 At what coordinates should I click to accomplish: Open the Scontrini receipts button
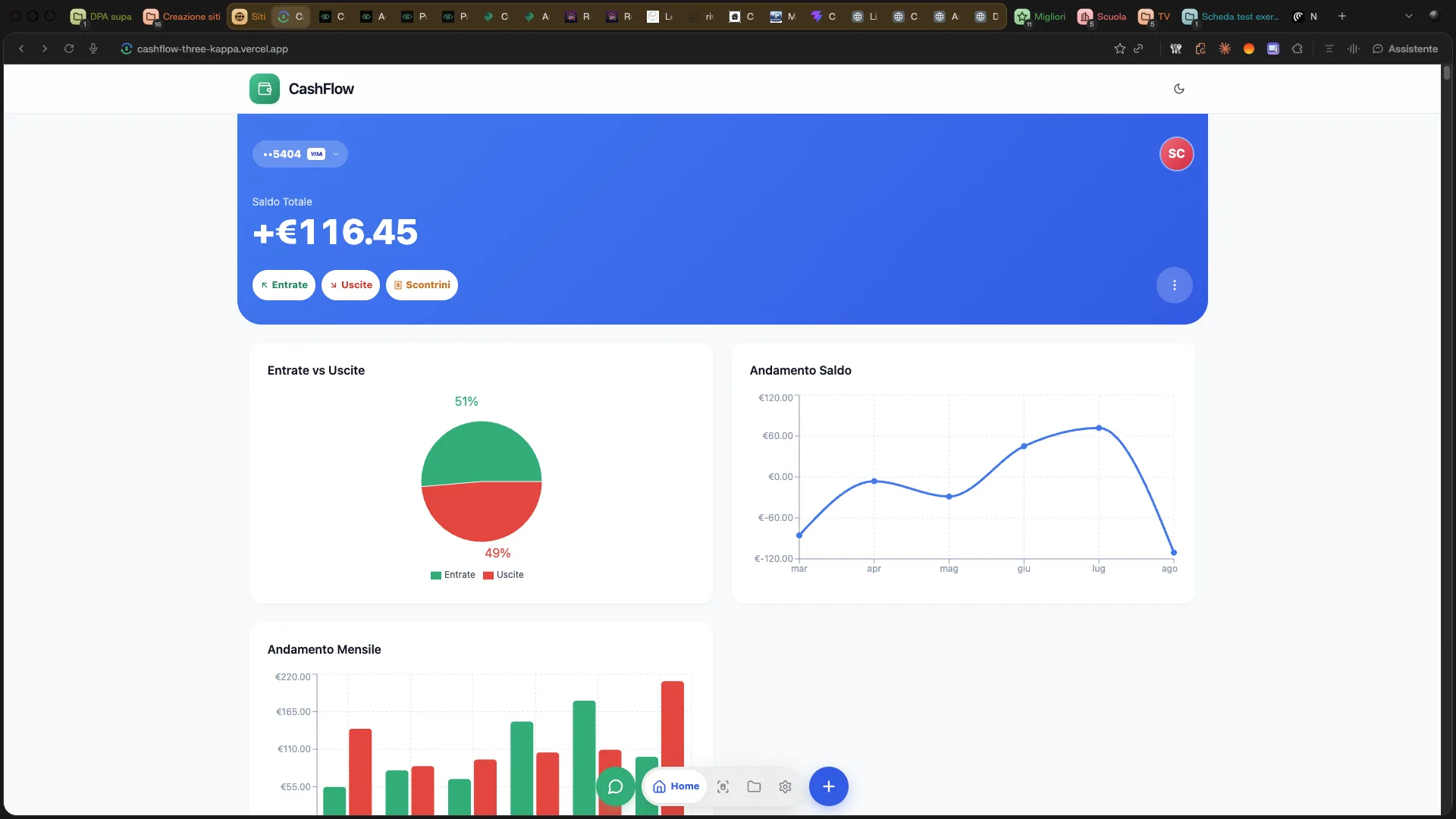pyautogui.click(x=422, y=285)
